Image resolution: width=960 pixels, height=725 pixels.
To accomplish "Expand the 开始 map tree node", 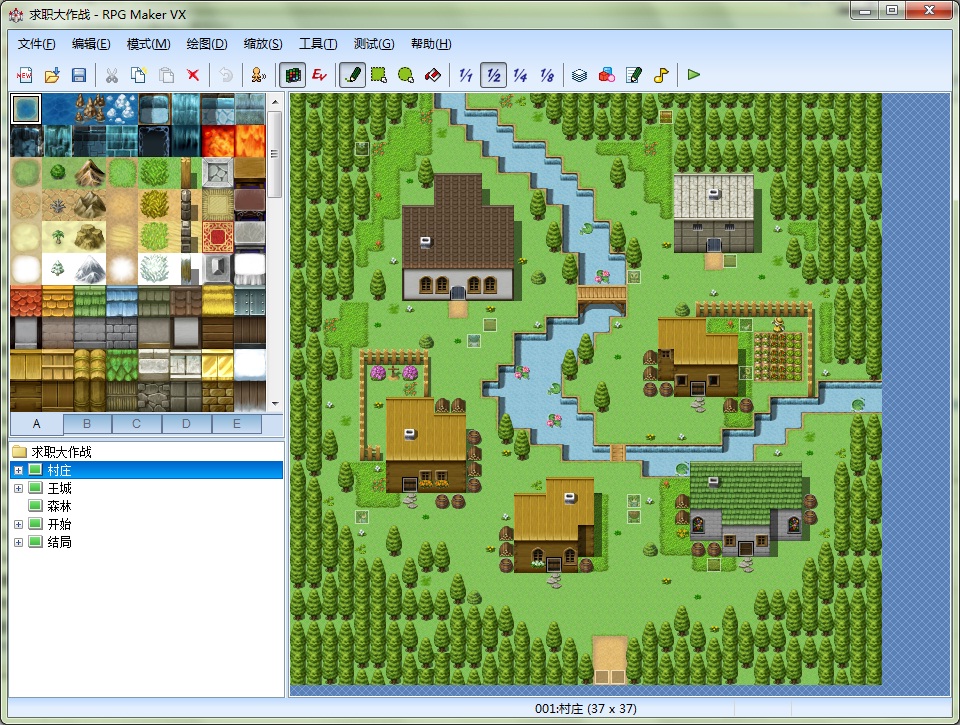I will tap(18, 524).
